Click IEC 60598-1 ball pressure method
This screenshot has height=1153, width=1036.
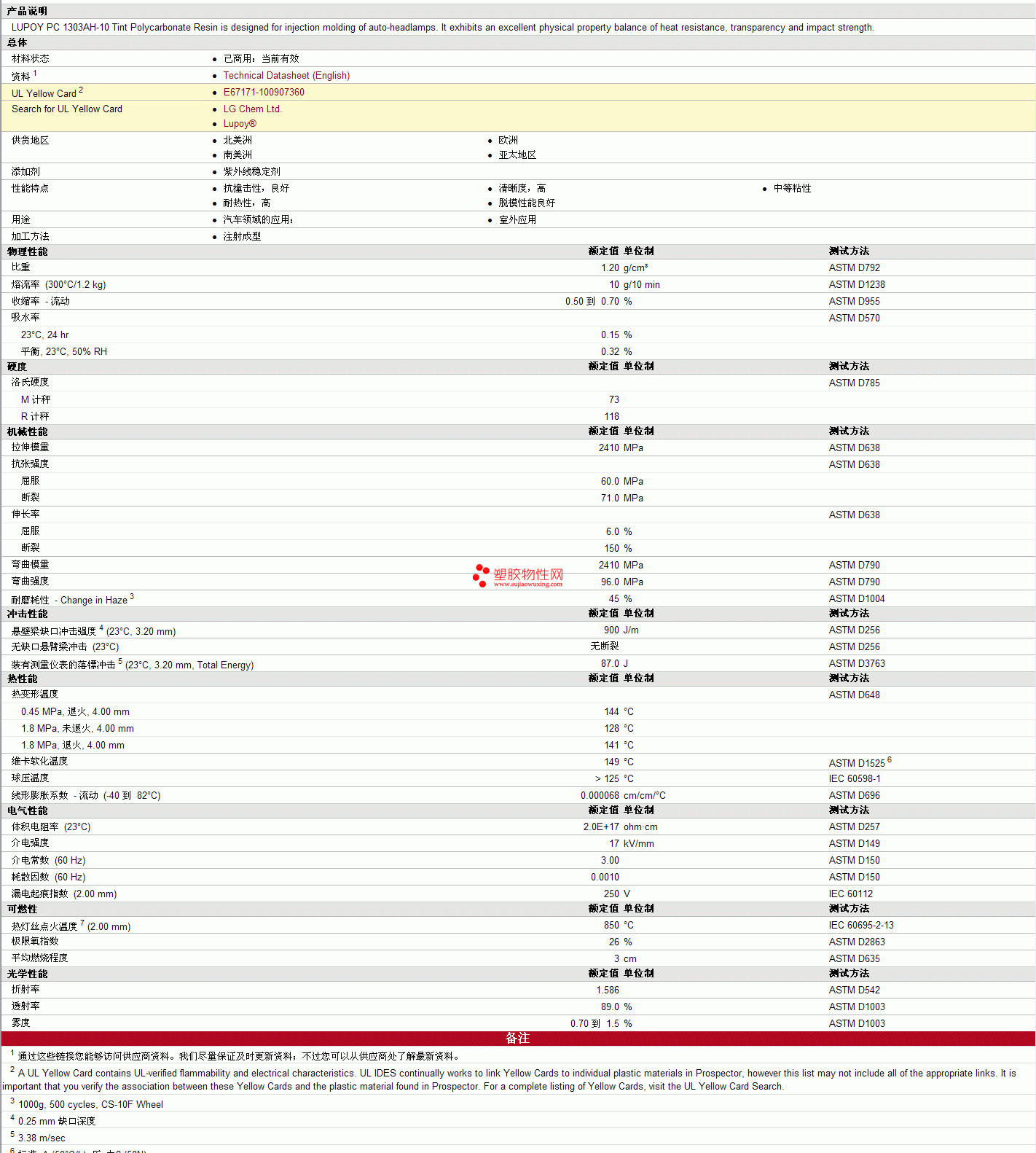click(x=854, y=778)
